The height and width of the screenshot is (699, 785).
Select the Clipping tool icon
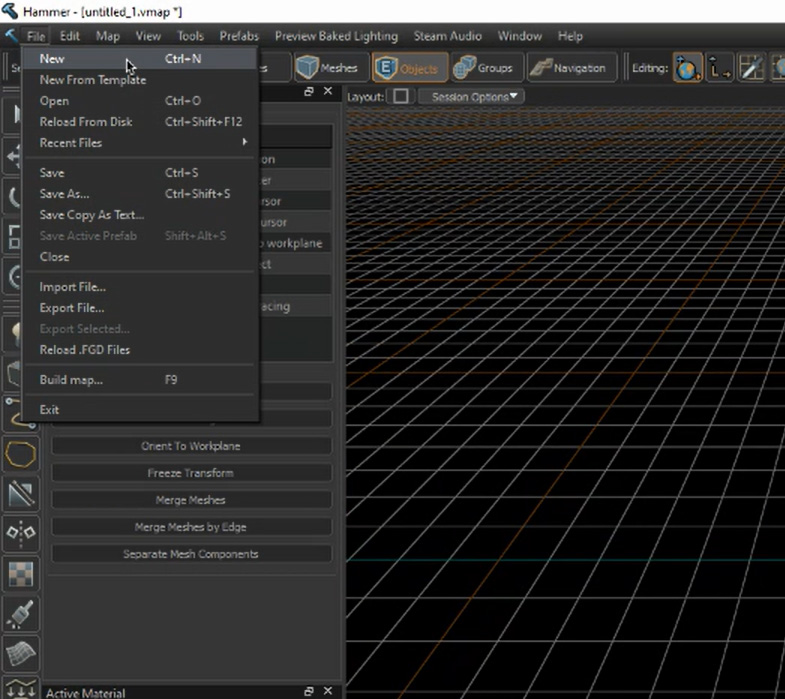[21, 492]
